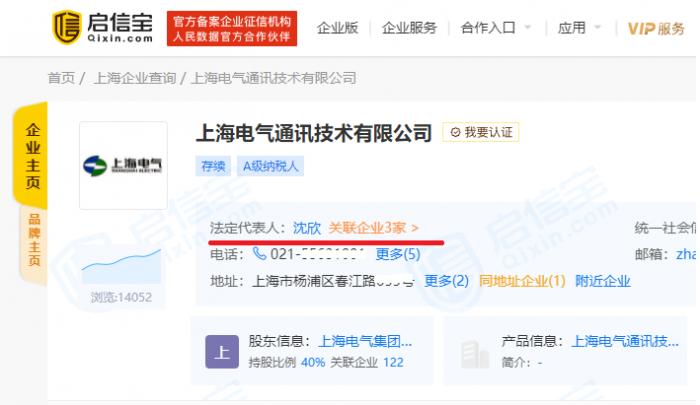The width and height of the screenshot is (700, 405).
Task: Click the 浏览:14052 view count
Action: pos(121,297)
